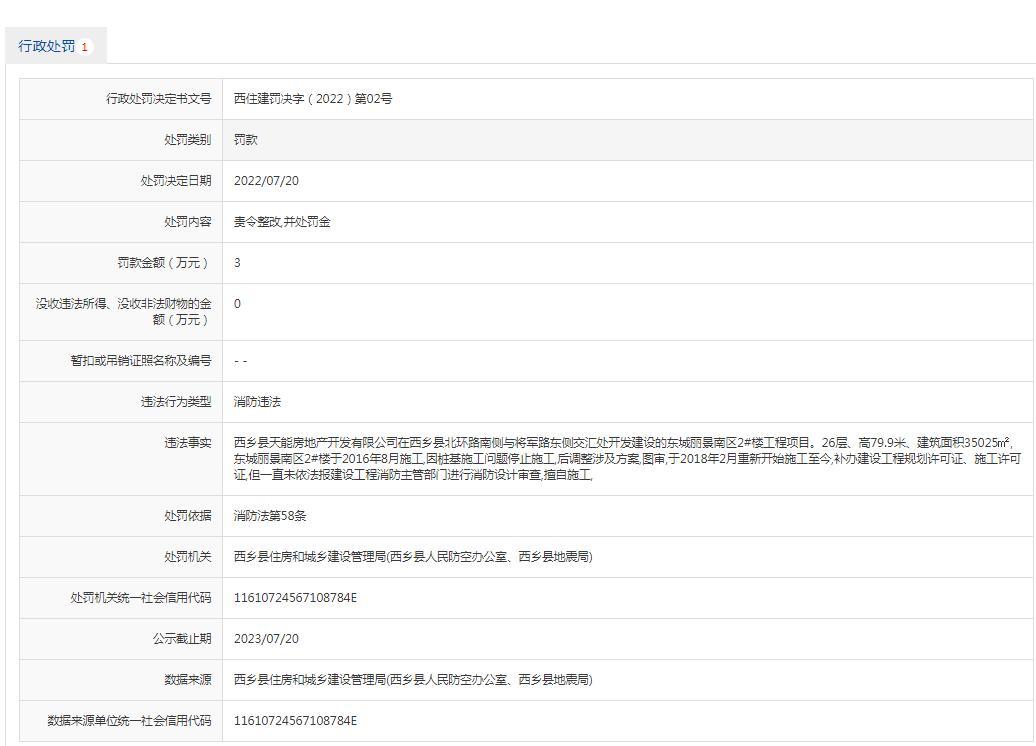Click the red count badge 1
The width and height of the screenshot is (1036, 746).
[85, 48]
